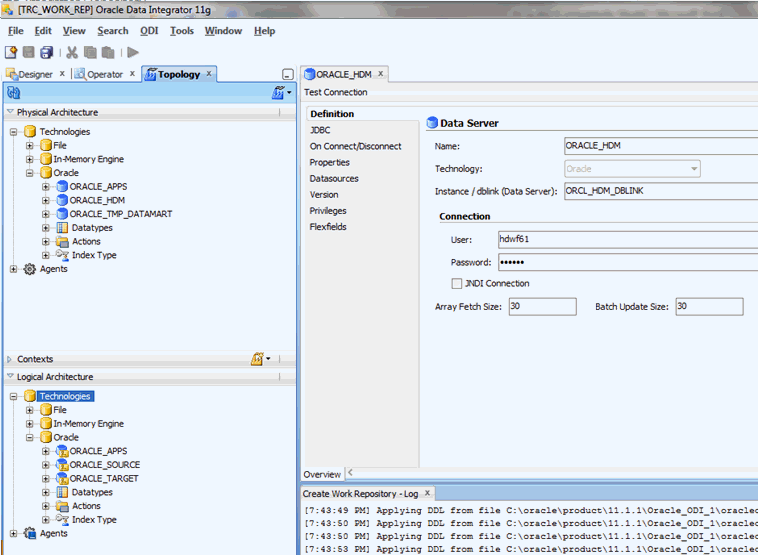Click the Index Type icon under Physical Architecture

pyautogui.click(x=62, y=255)
